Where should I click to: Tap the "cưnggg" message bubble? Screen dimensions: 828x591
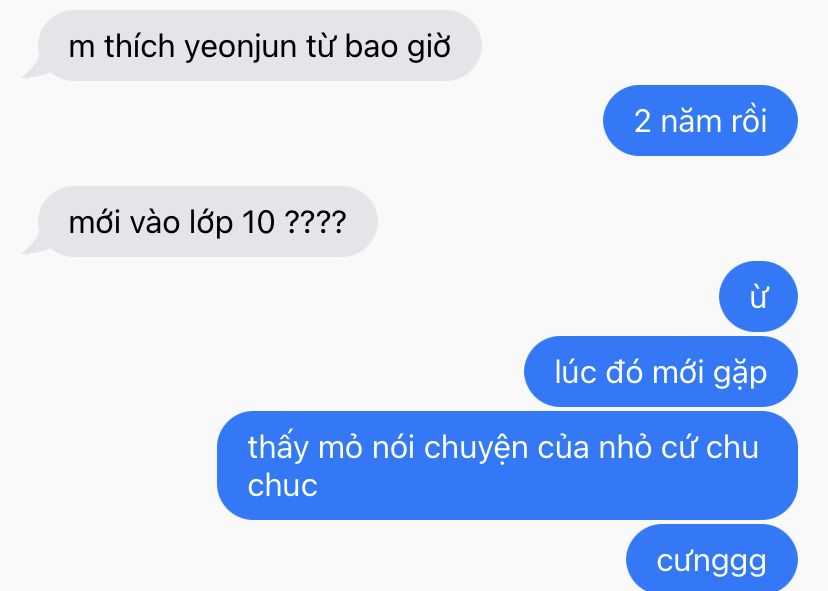point(712,558)
